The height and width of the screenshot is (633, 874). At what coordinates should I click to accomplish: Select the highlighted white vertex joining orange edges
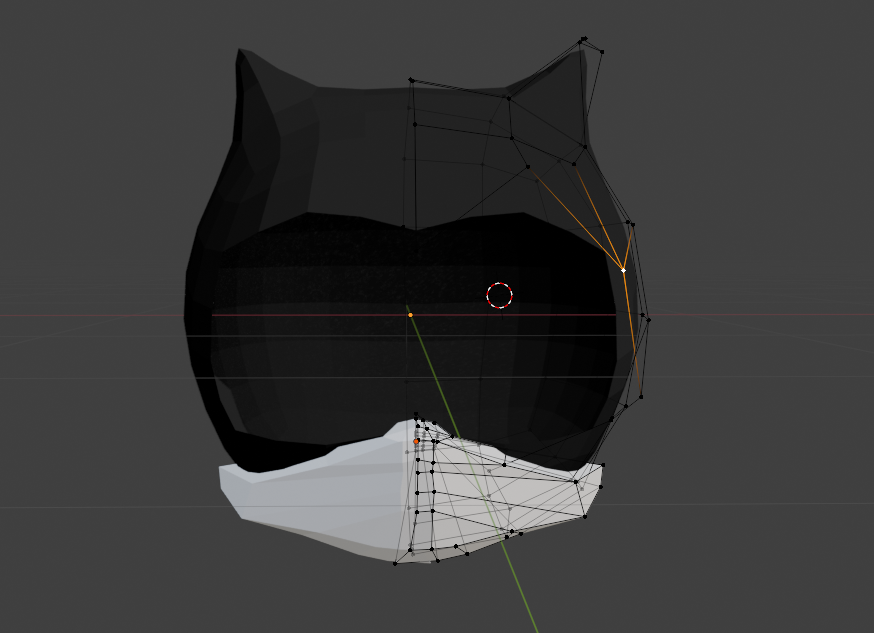623,270
